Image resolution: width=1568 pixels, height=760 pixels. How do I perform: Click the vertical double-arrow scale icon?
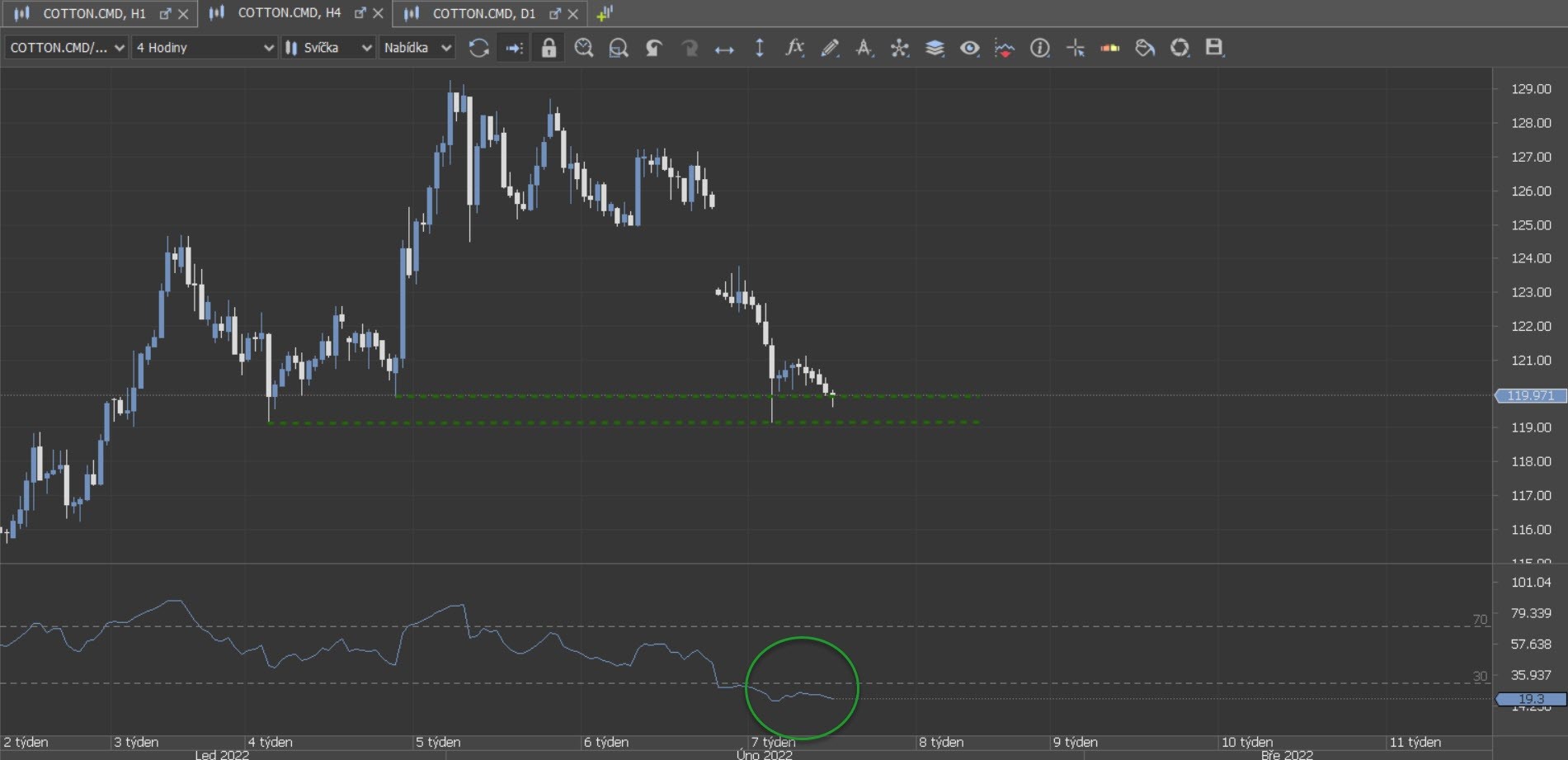[760, 48]
